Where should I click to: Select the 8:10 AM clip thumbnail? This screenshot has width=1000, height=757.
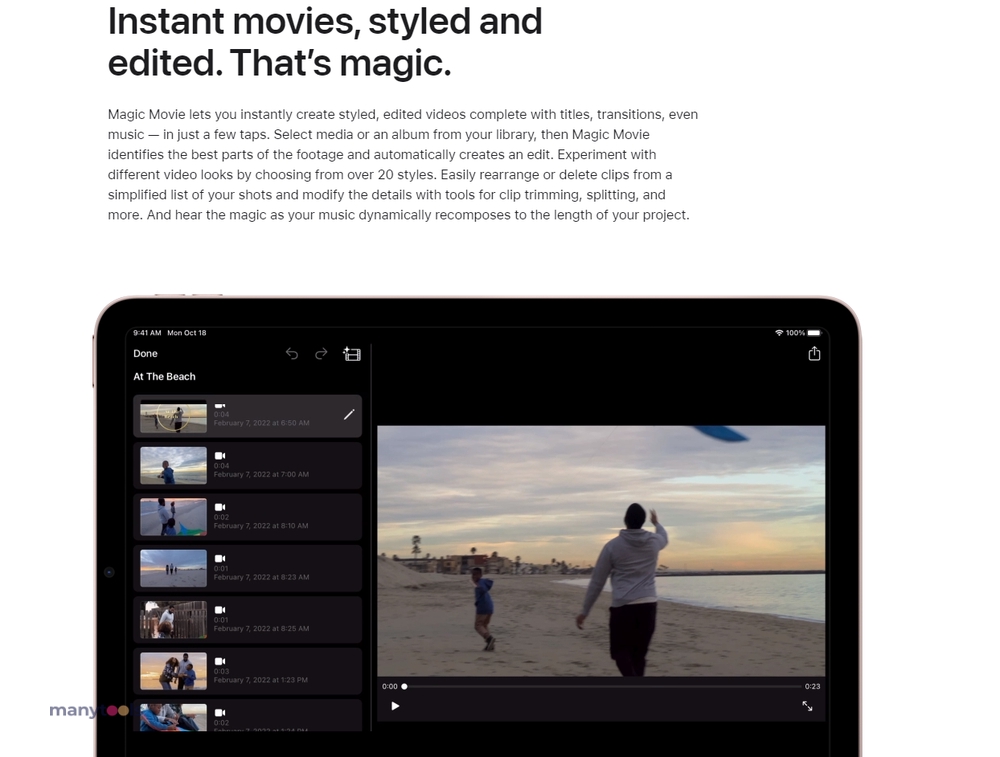(x=173, y=517)
